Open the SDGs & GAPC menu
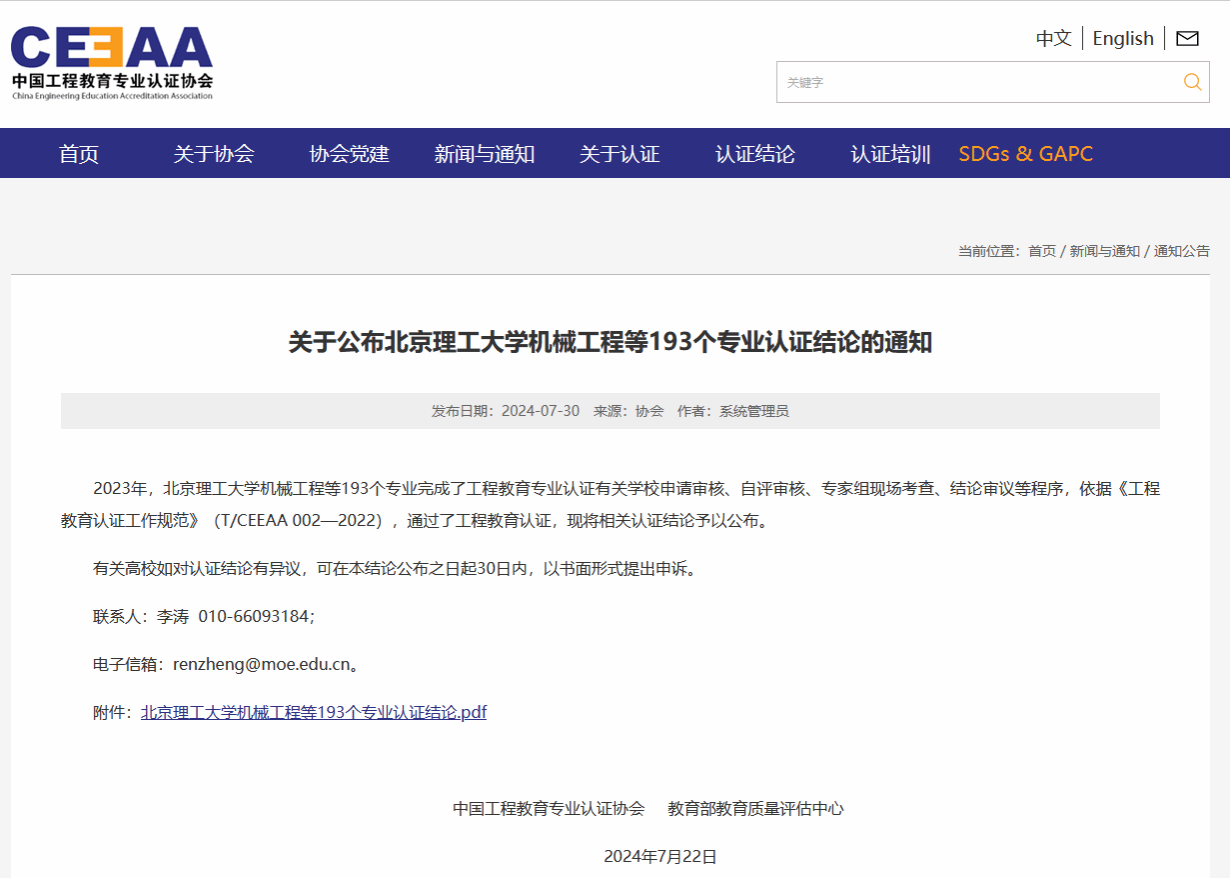The height and width of the screenshot is (879, 1232). pos(1026,154)
